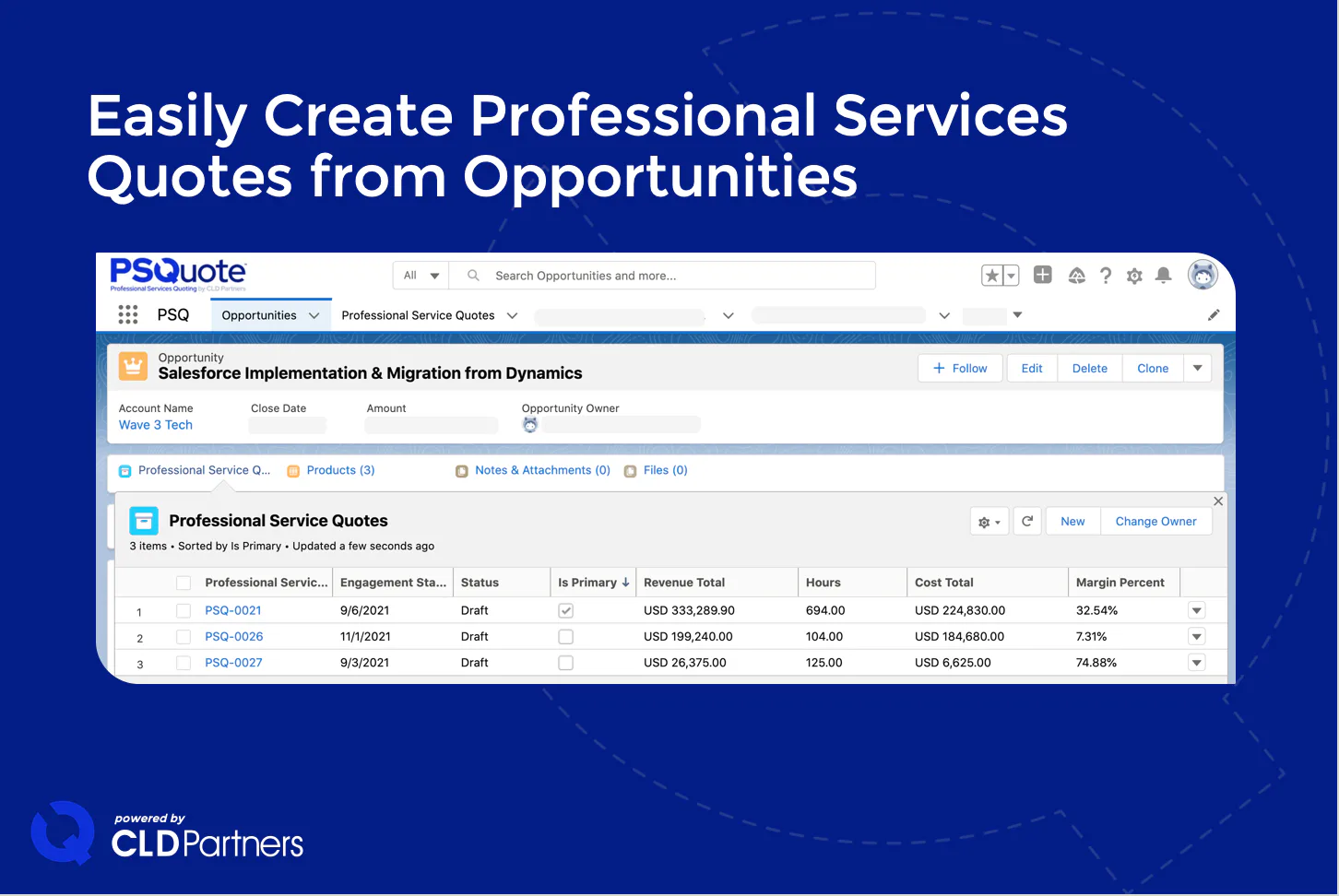
Task: Click the Favorites star icon
Action: pyautogui.click(x=992, y=276)
